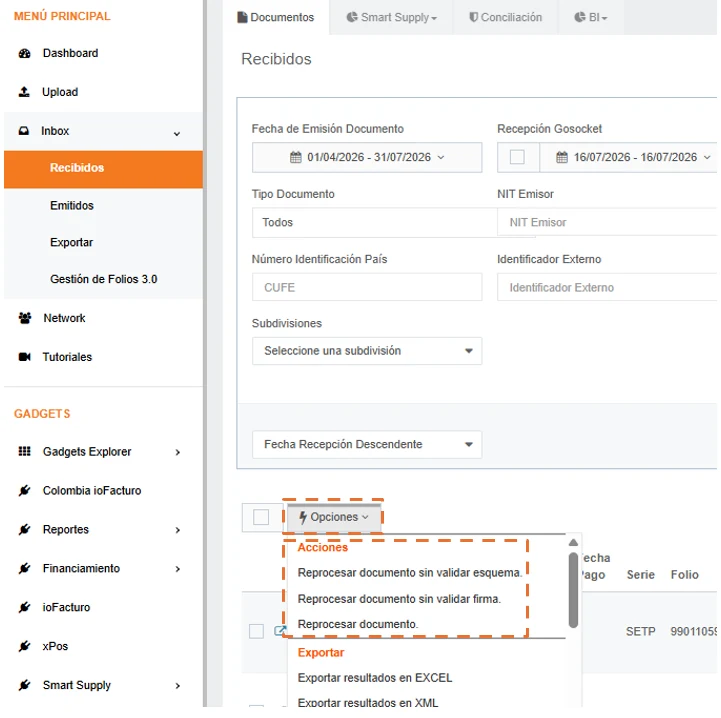Open Gestión de Folios 3.0
This screenshot has height=718, width=721.
click(103, 279)
